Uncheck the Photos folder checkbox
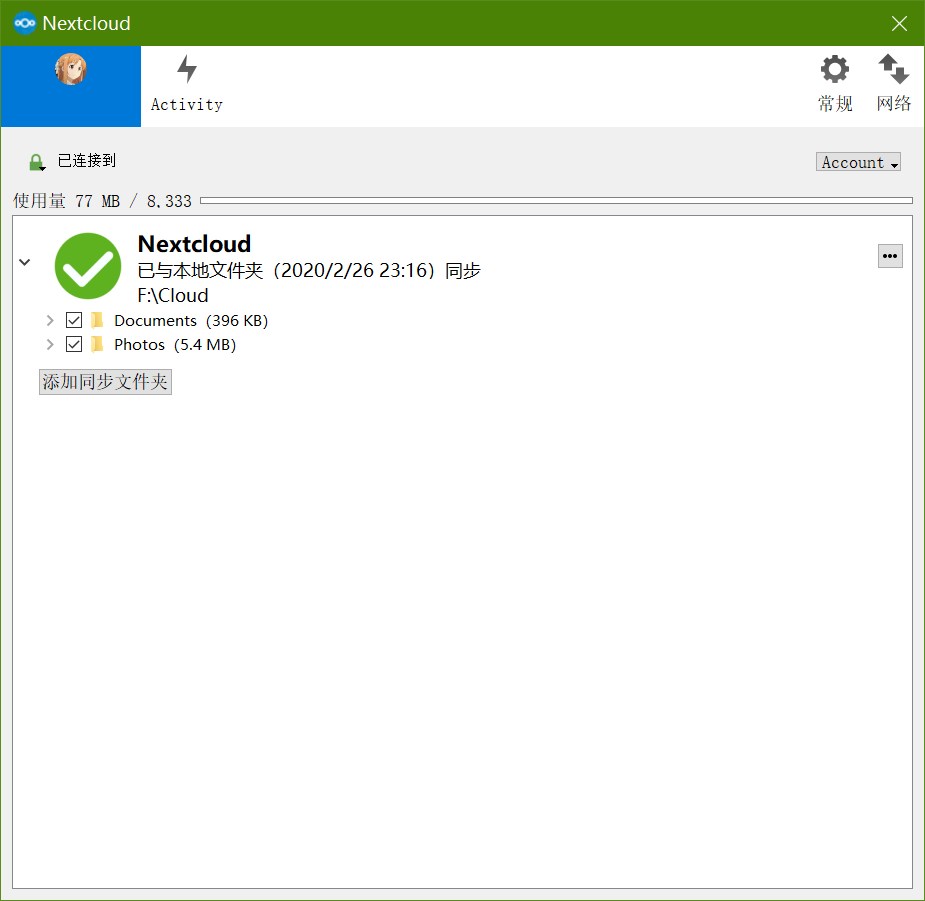Viewport: 925px width, 901px height. [74, 344]
